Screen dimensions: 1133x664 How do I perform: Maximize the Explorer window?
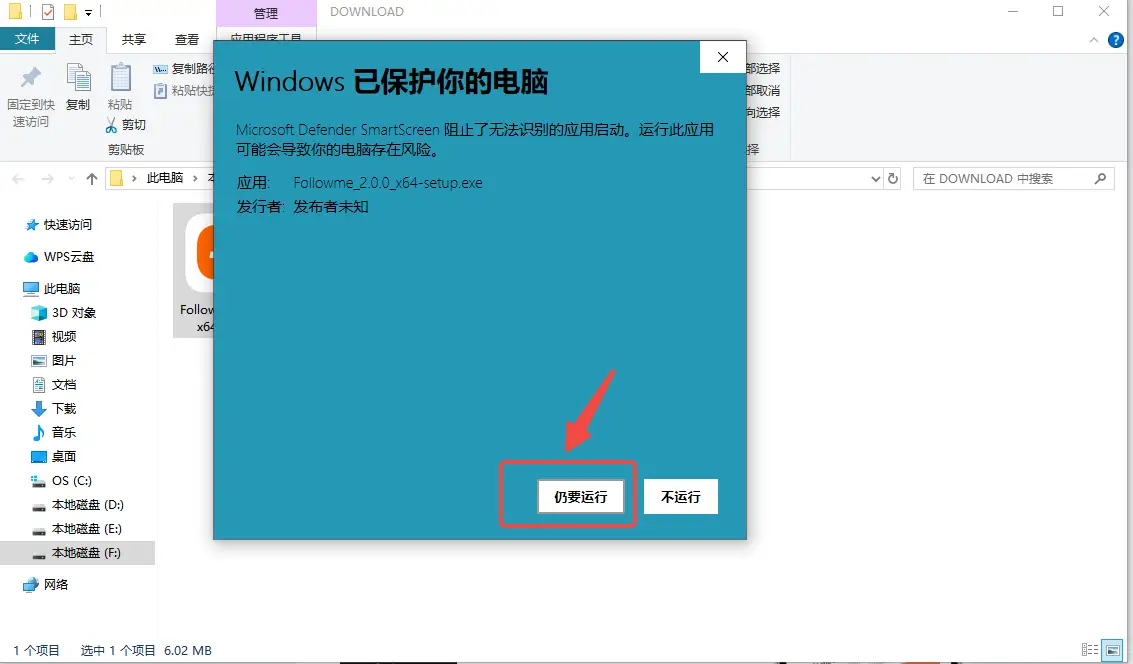(1058, 11)
